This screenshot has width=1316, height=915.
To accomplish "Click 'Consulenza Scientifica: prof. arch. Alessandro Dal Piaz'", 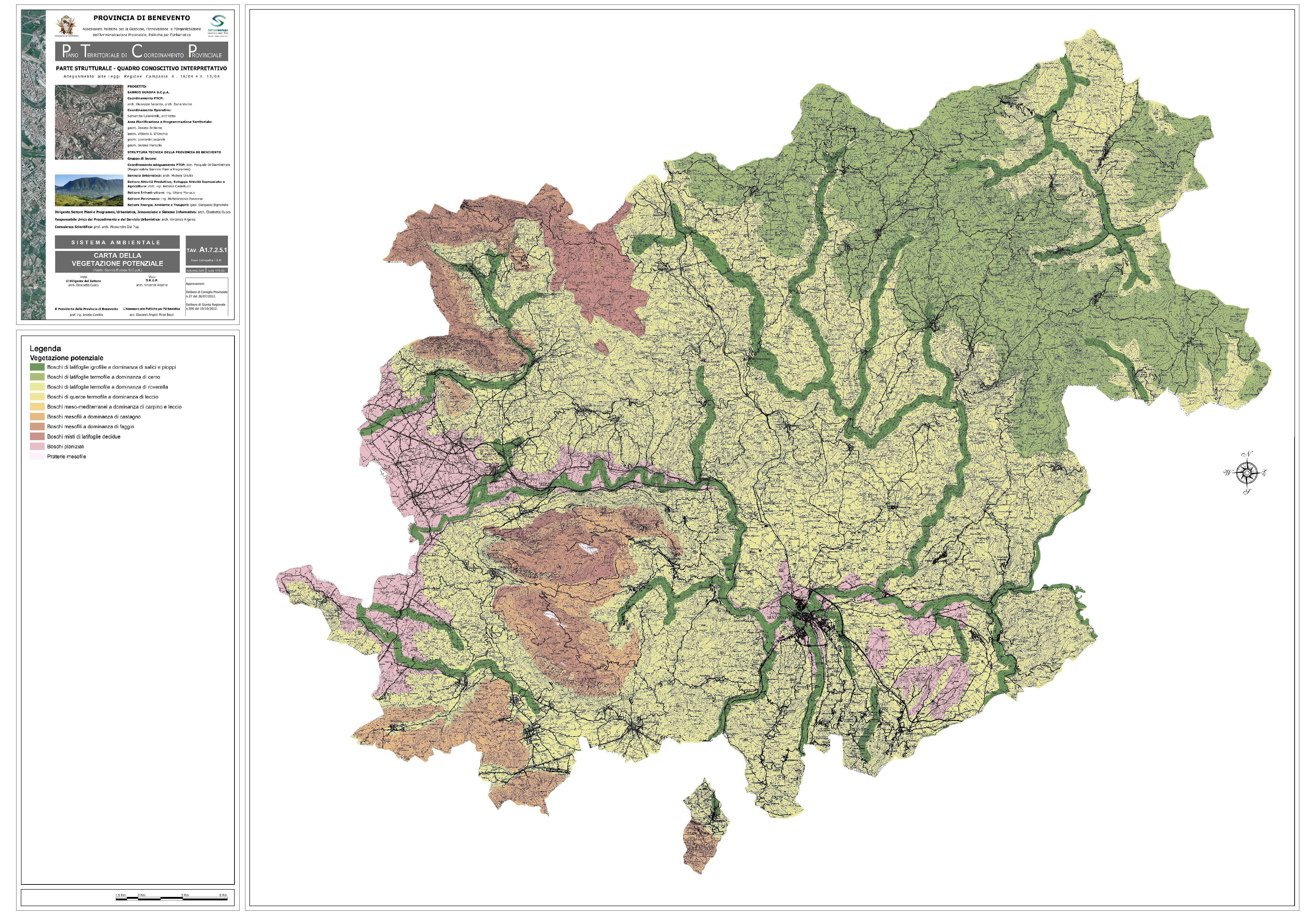I will [97, 227].
